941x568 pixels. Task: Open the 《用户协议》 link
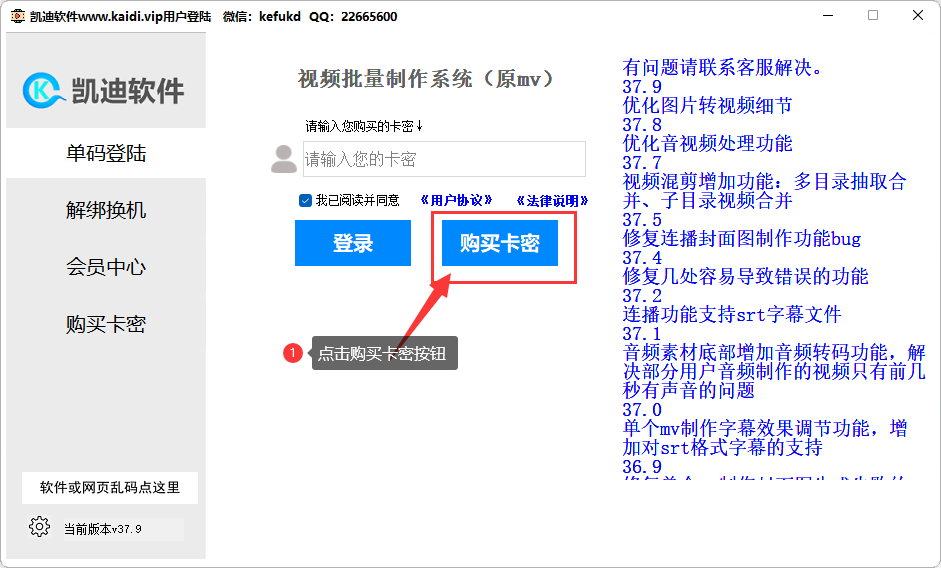[457, 201]
